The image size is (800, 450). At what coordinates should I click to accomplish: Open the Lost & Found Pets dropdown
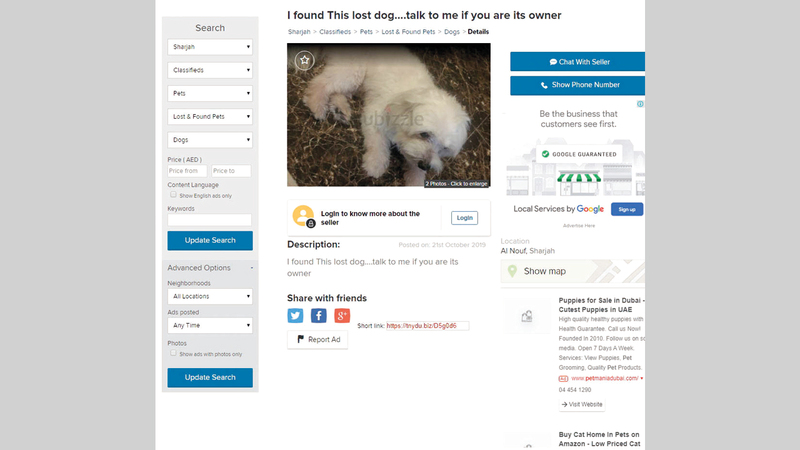tap(210, 117)
